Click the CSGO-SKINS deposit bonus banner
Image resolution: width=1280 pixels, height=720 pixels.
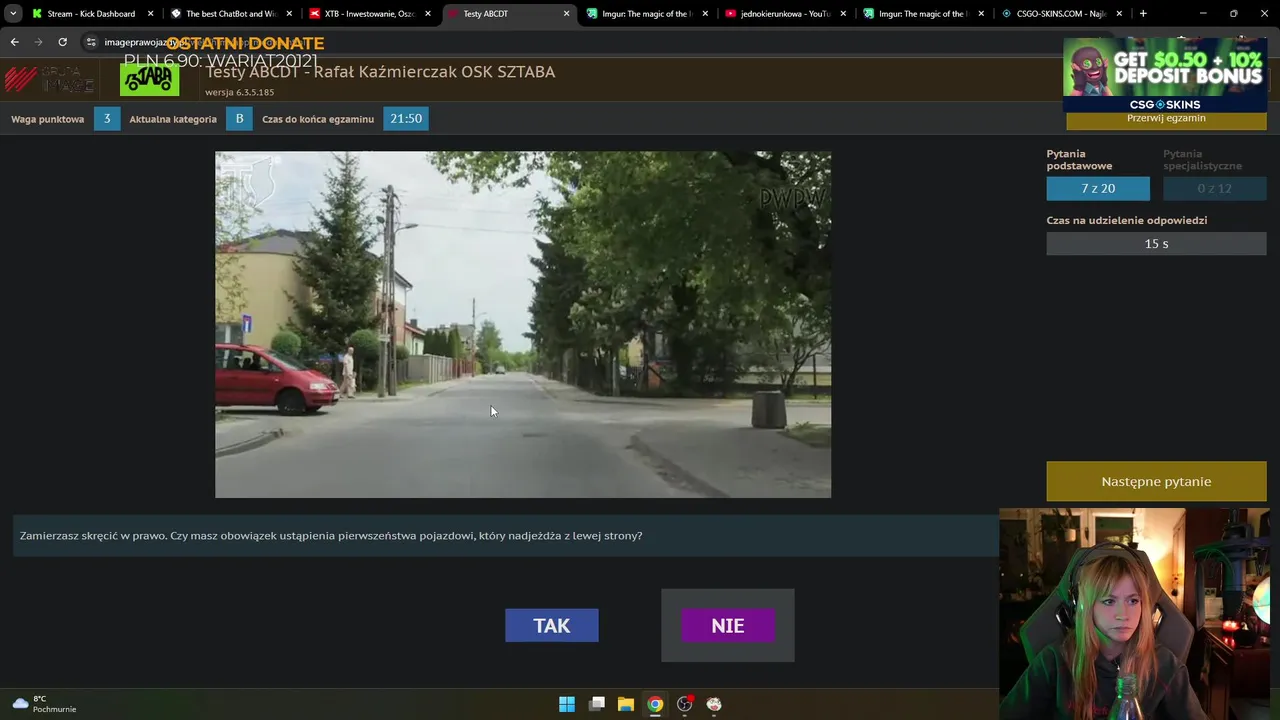point(1165,75)
